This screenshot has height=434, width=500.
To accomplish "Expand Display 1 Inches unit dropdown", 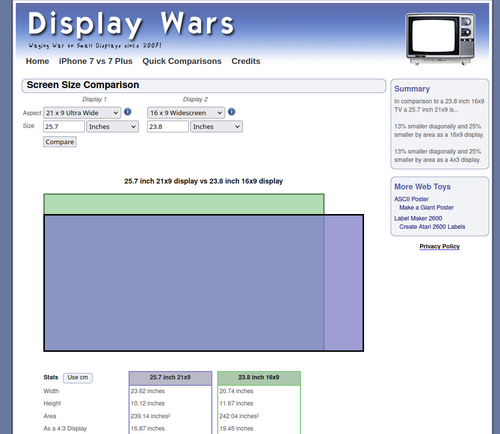I will [x=112, y=127].
